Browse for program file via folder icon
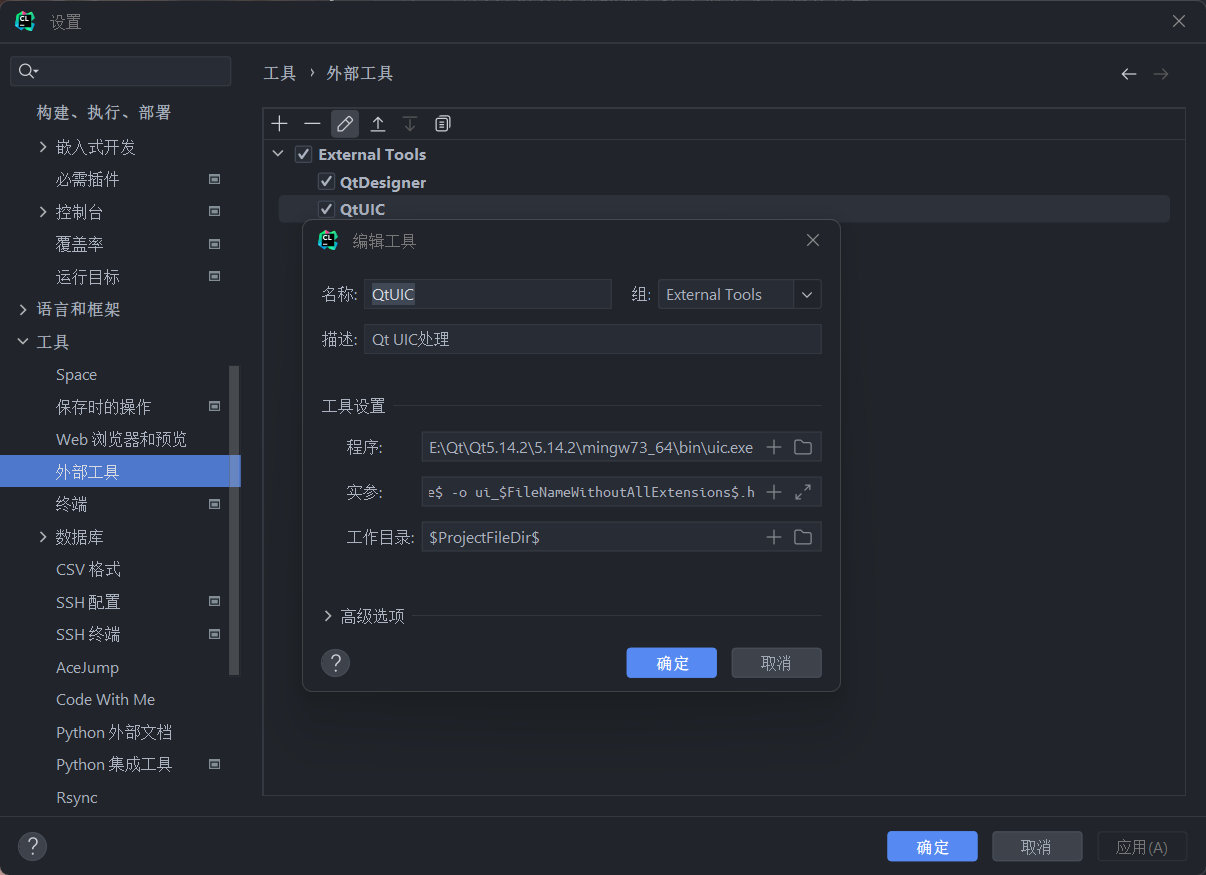The image size is (1206, 875). [802, 447]
